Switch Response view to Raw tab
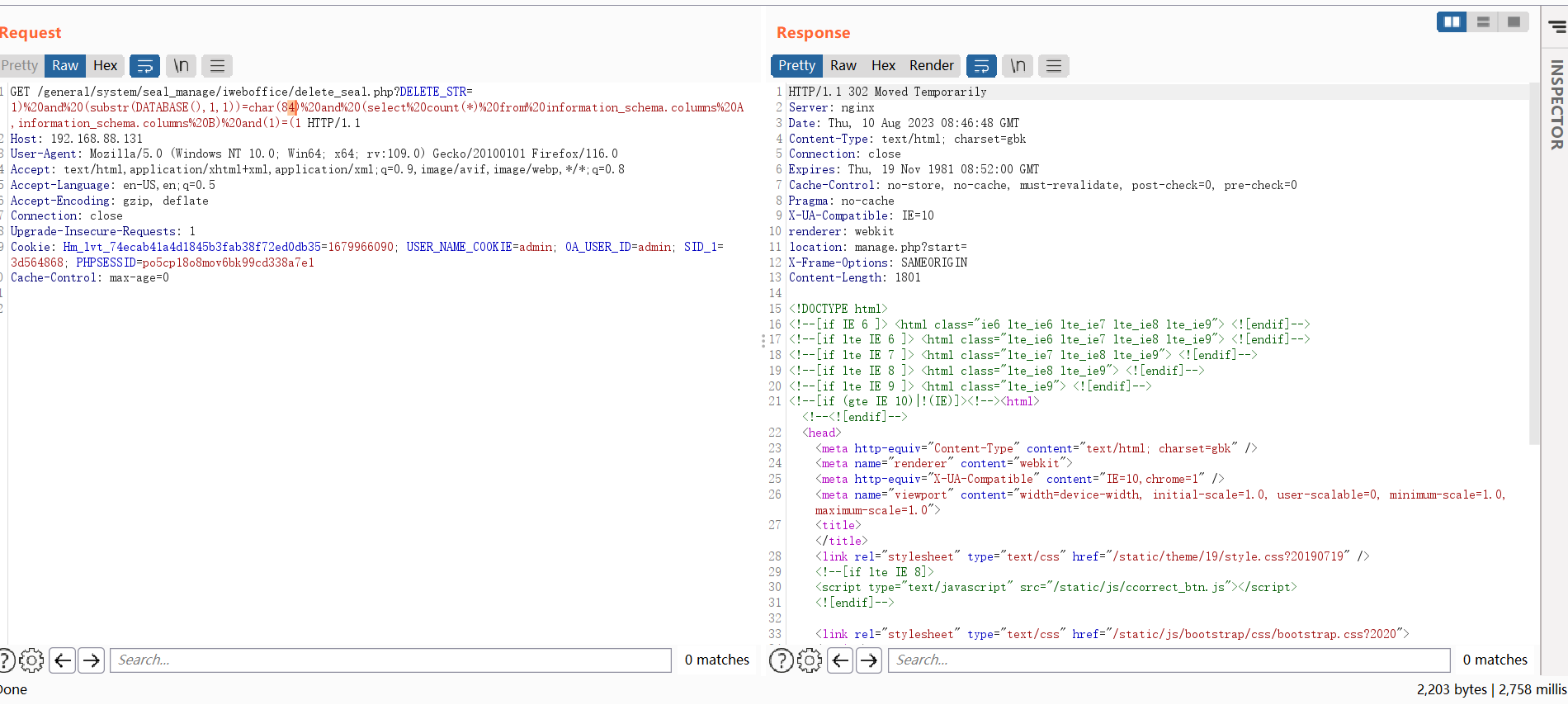The height and width of the screenshot is (705, 1568). click(843, 65)
